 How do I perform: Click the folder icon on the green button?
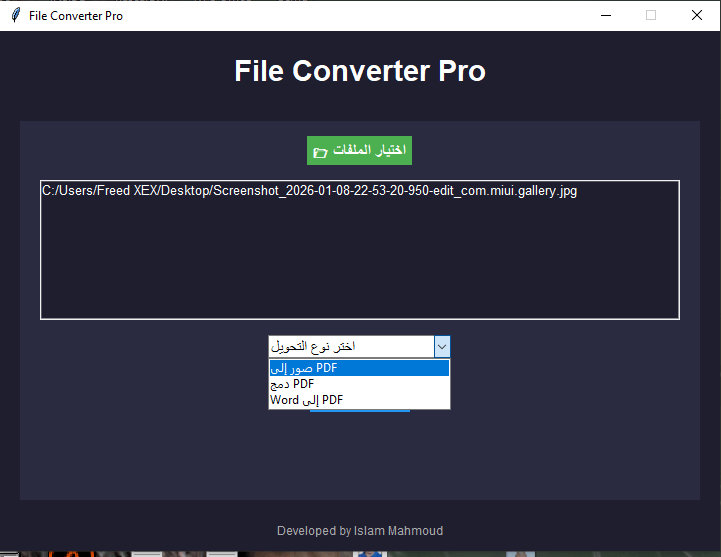[x=320, y=151]
